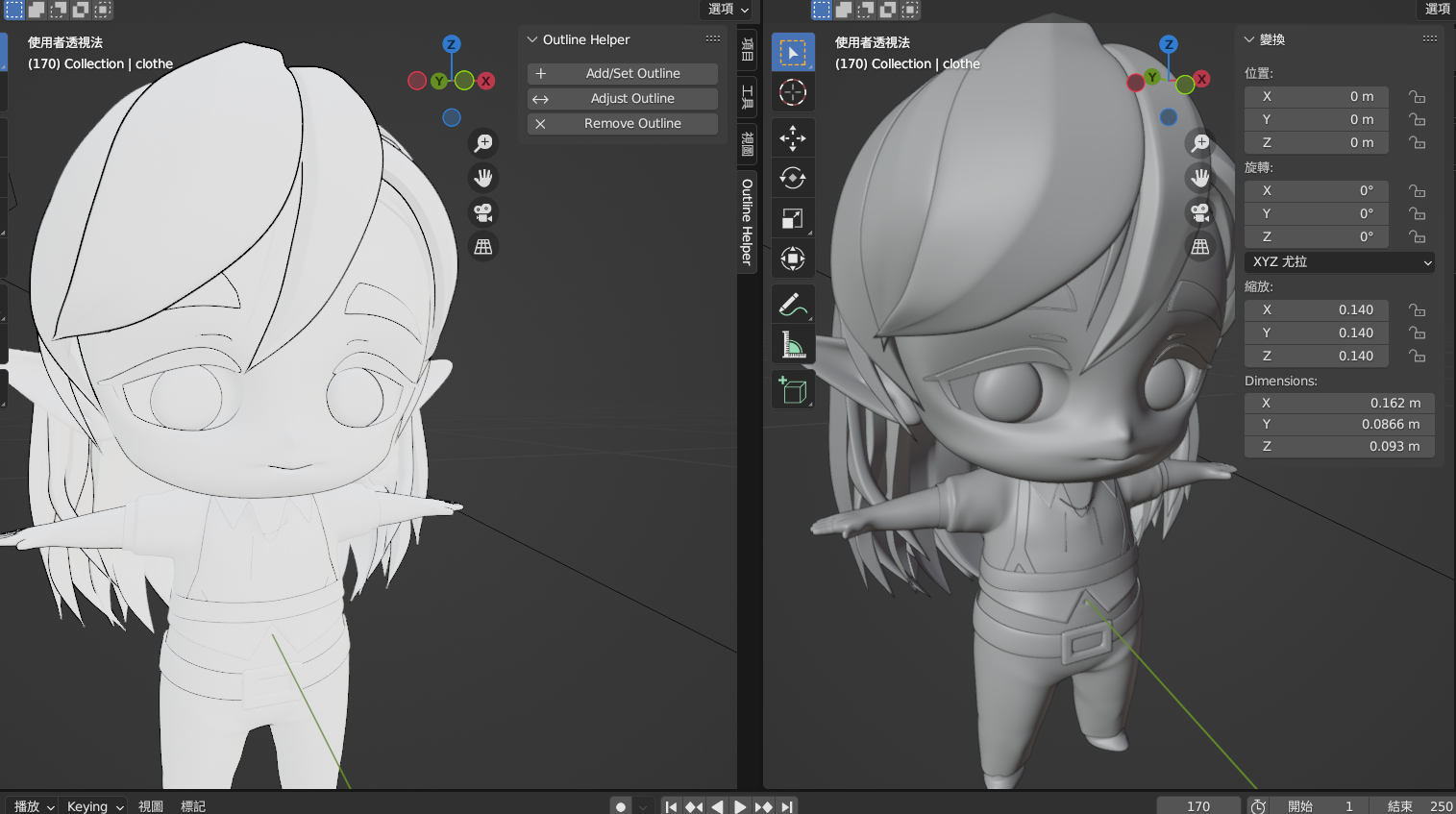Image resolution: width=1456 pixels, height=814 pixels.
Task: Switch to the 視圖 sidebar tab
Action: click(747, 144)
